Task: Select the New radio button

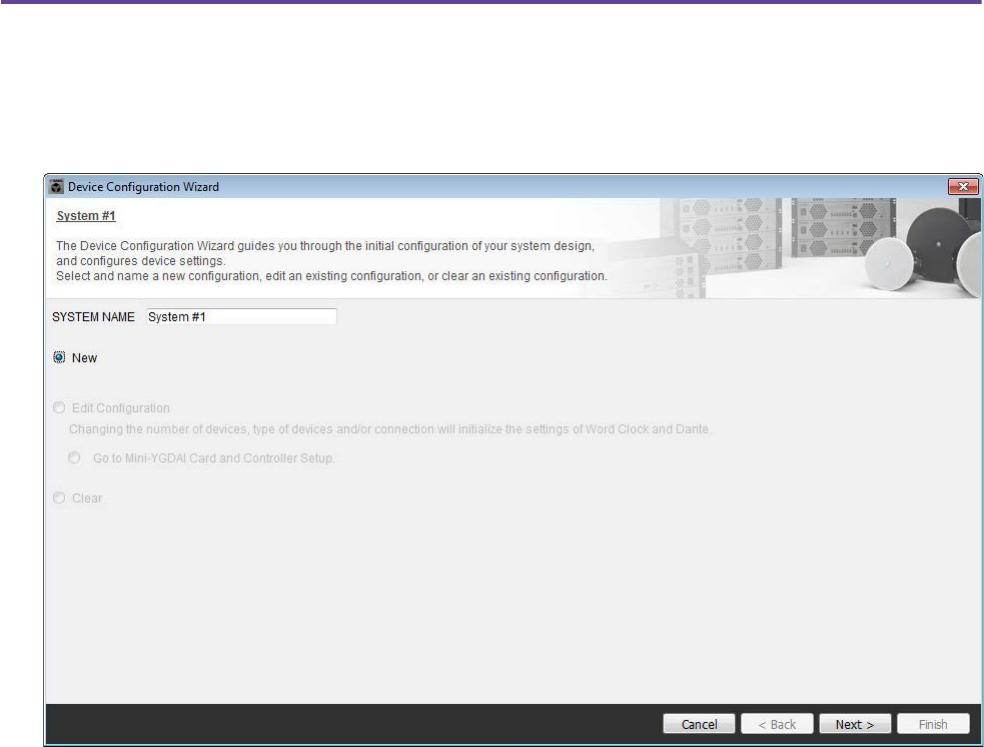Action: coord(59,357)
